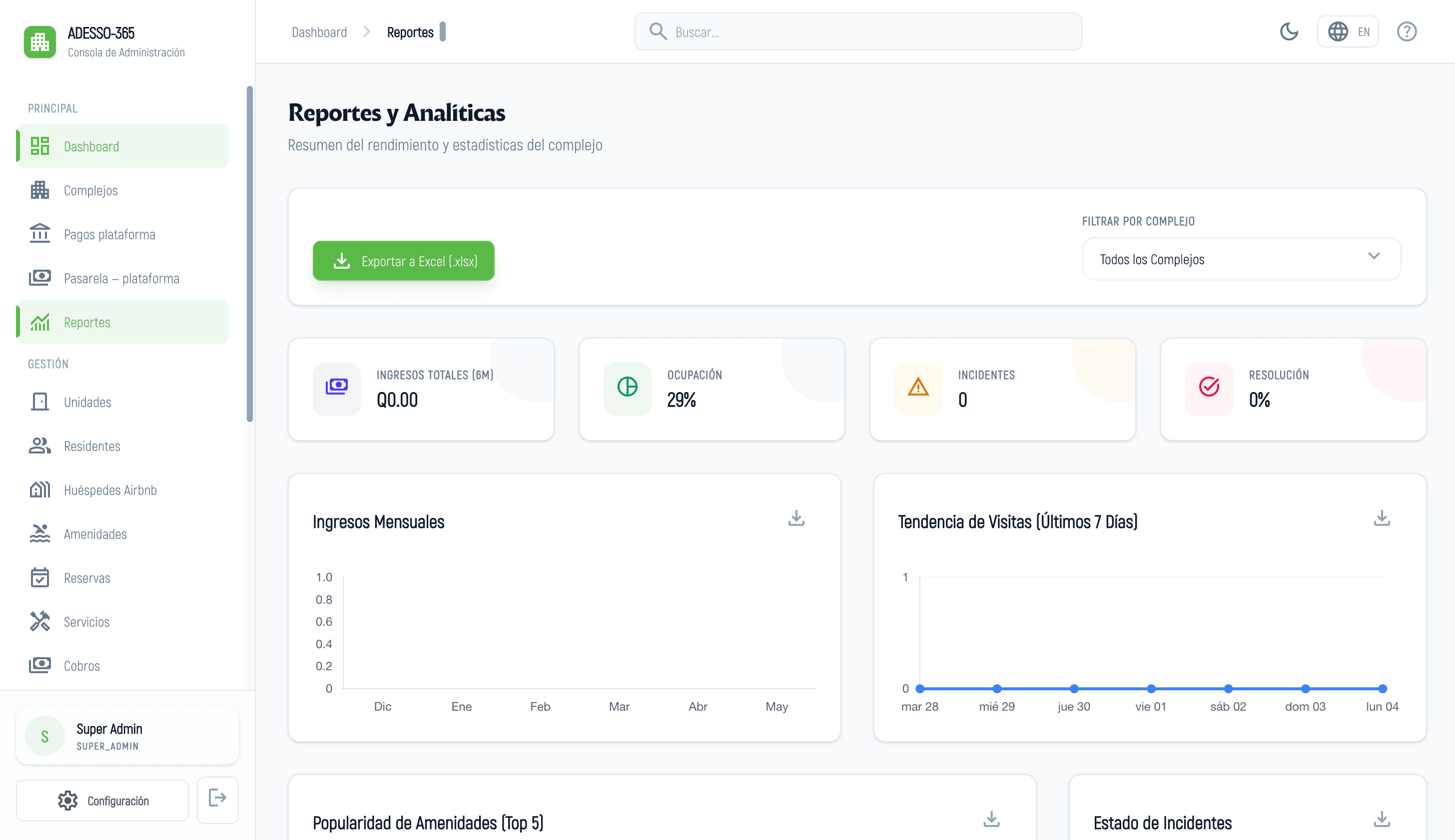
Task: Open the Super Admin profile card
Action: [127, 736]
